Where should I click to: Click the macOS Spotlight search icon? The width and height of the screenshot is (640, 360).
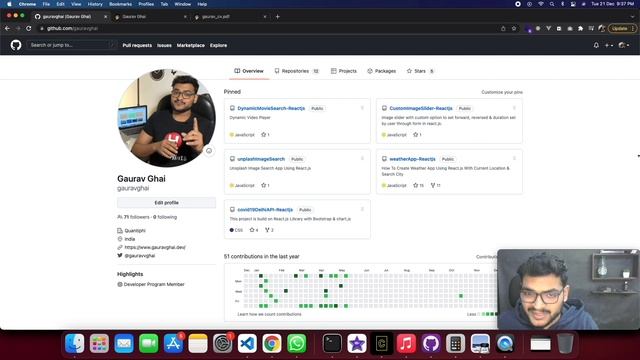tap(552, 4)
